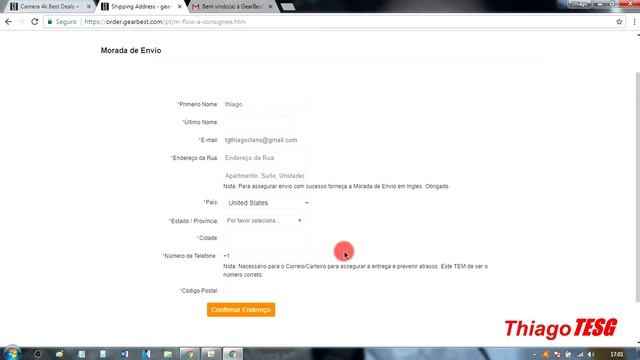Click the E-mail field
Screen dimensions: 640x360
[x=264, y=140]
